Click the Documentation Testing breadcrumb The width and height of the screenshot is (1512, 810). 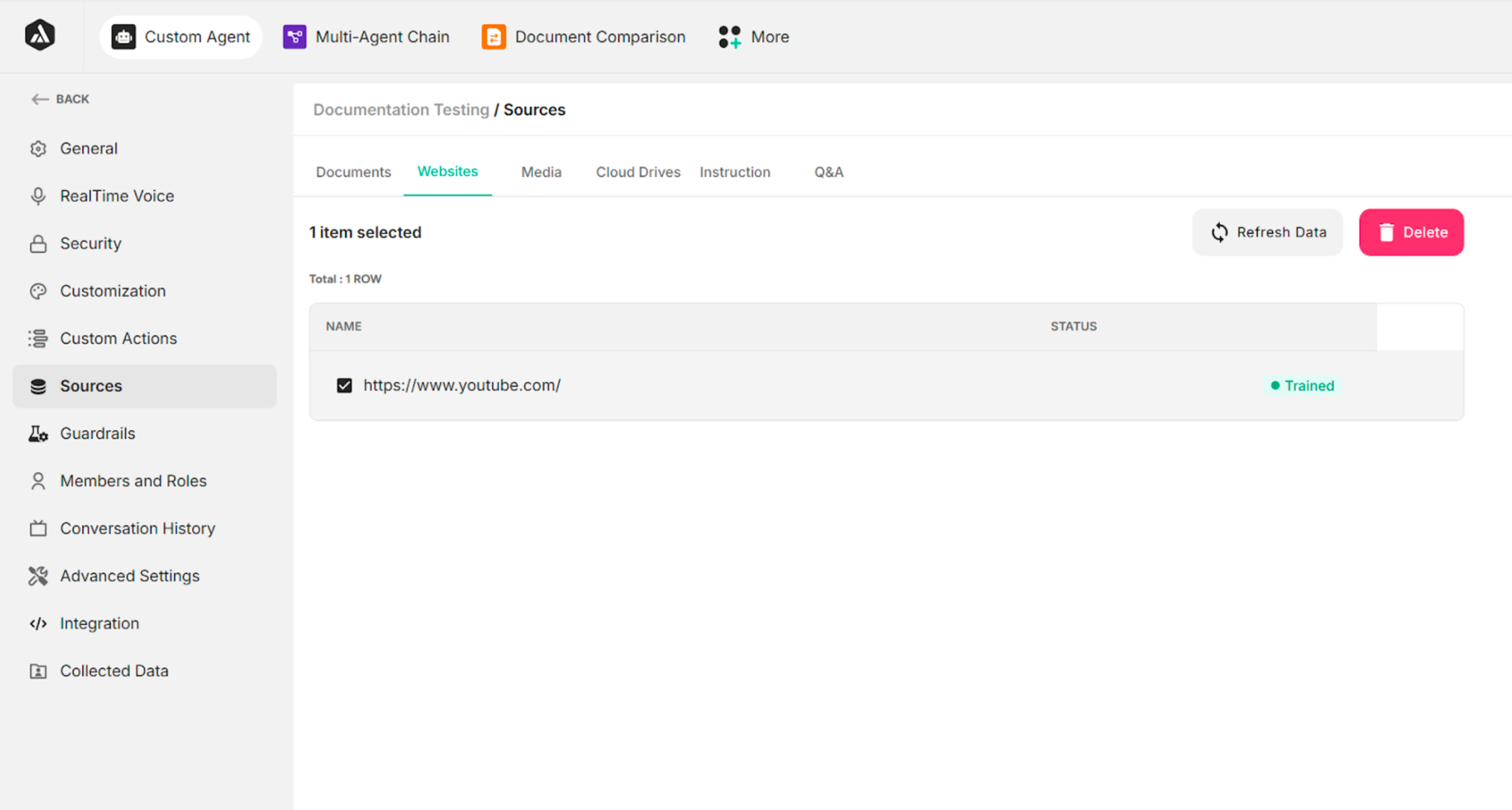401,110
